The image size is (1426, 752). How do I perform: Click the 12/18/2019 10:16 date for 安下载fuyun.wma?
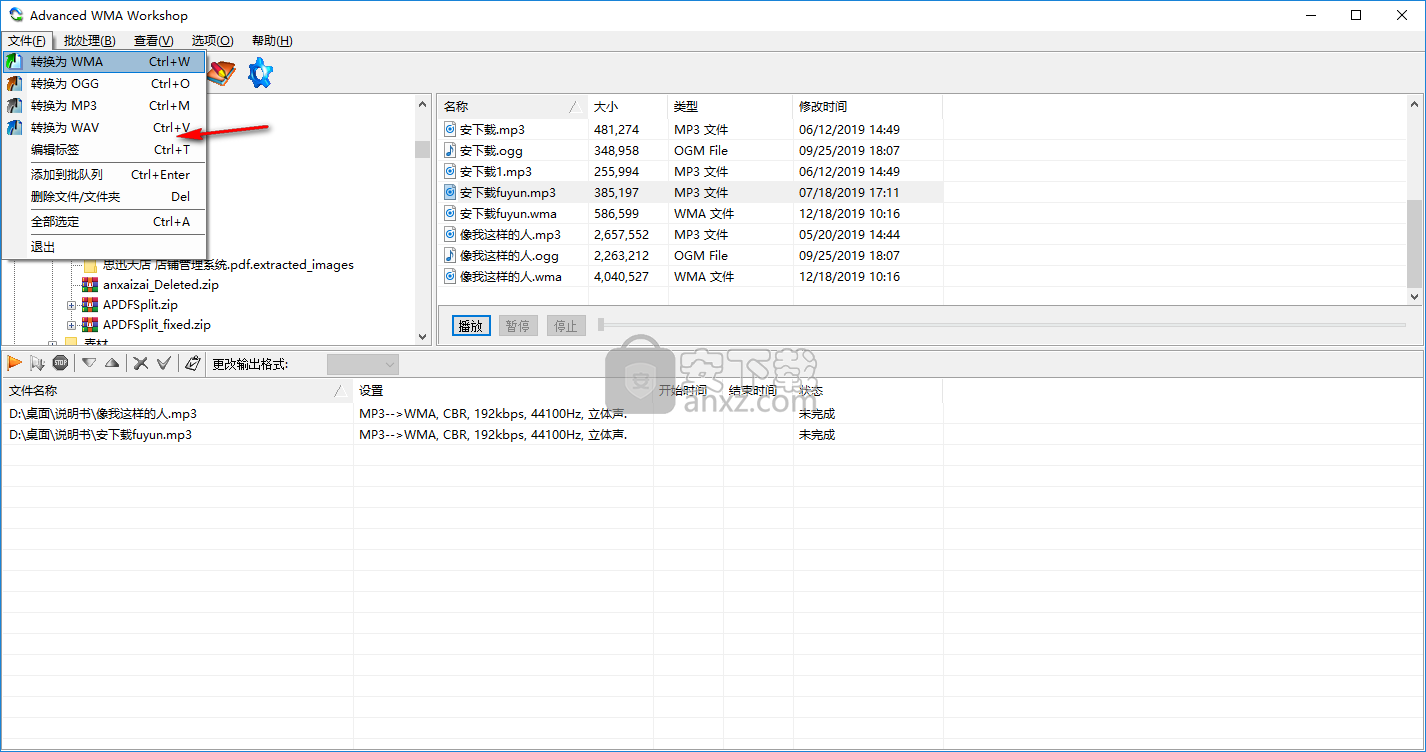(x=849, y=214)
